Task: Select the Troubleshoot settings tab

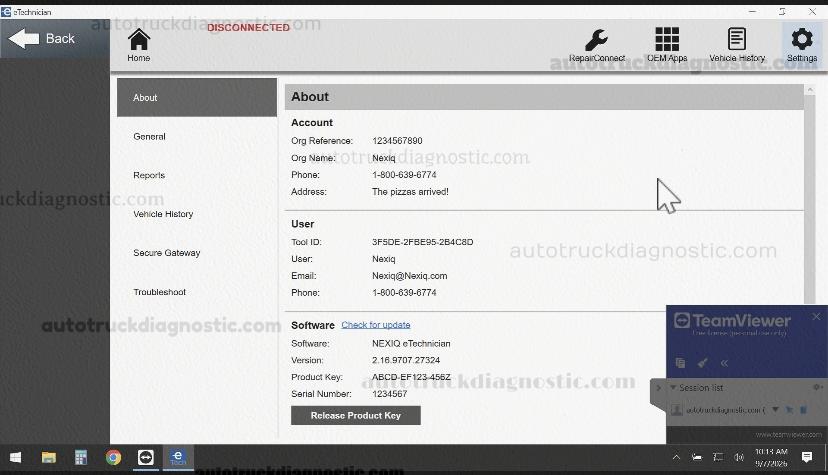Action: click(197, 292)
